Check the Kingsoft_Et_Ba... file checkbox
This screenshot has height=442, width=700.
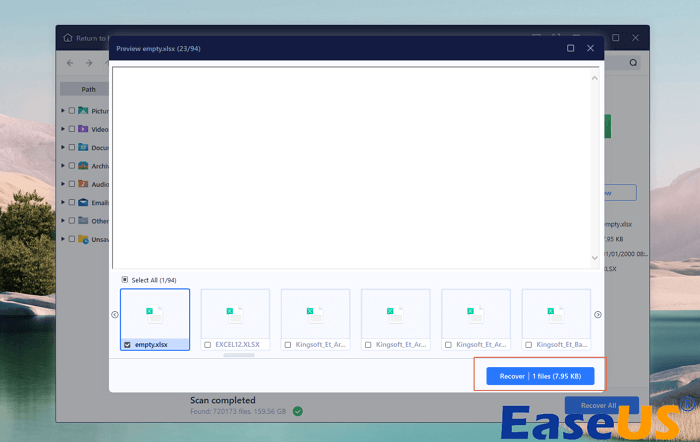tap(529, 345)
